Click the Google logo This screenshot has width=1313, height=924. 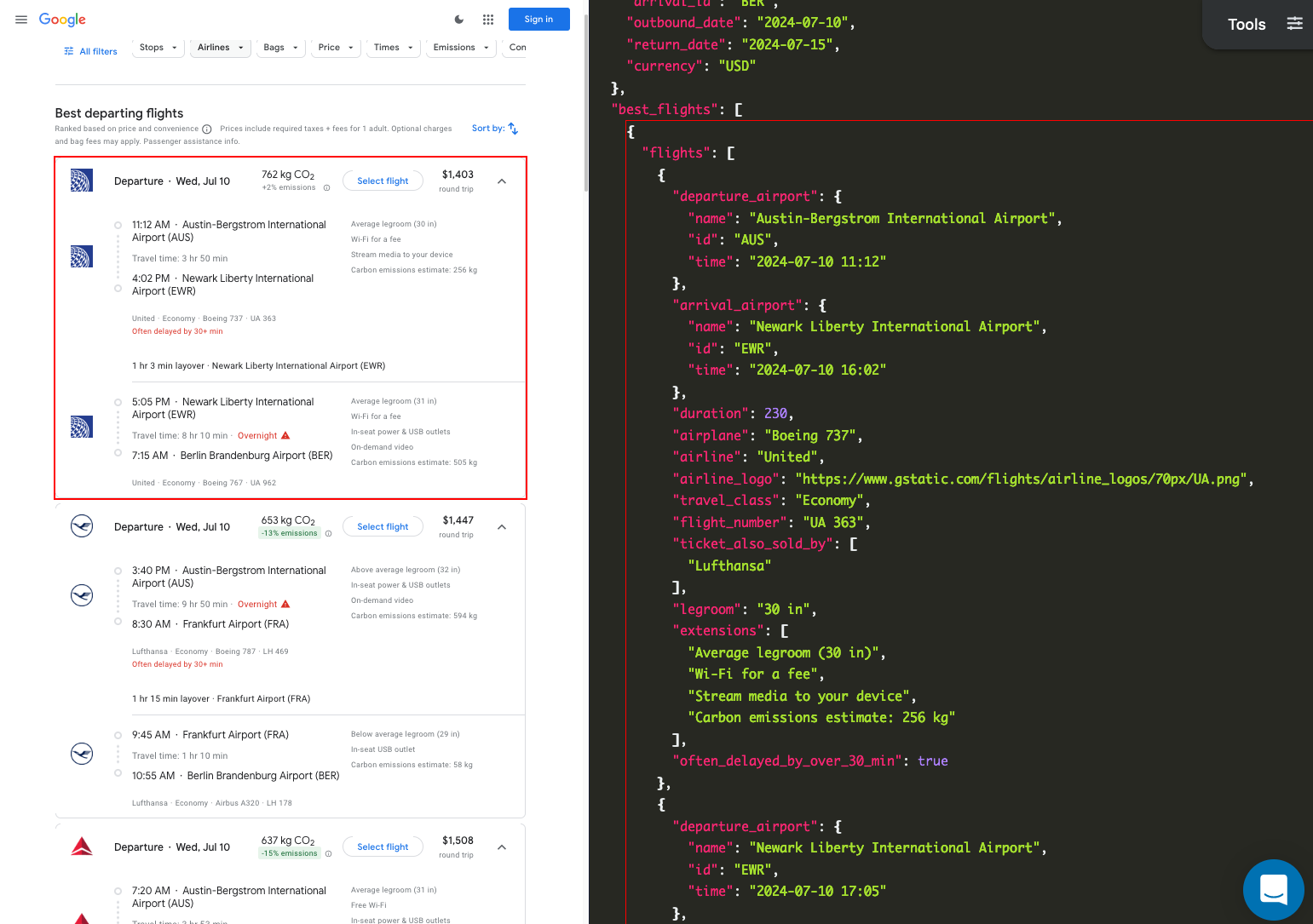pyautogui.click(x=62, y=20)
